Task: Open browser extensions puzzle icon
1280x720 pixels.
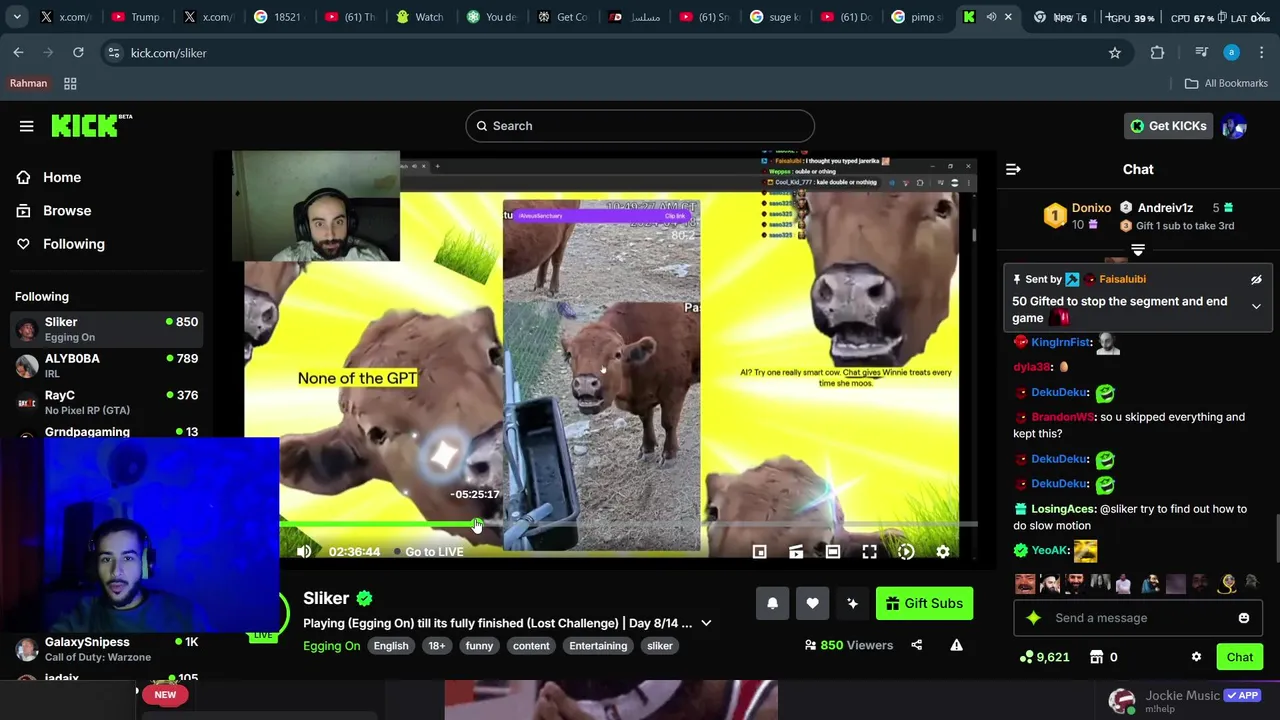Action: 1157,53
